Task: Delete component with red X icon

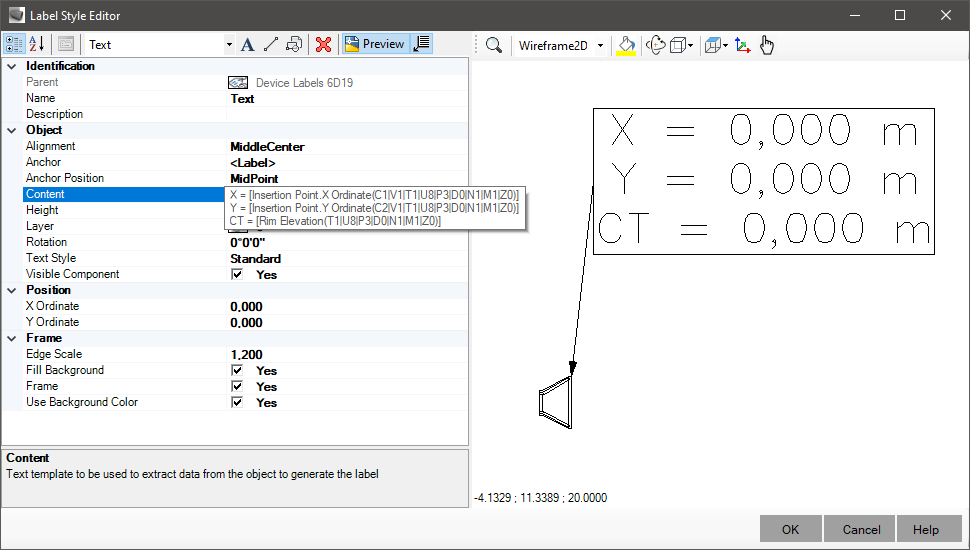Action: click(323, 44)
